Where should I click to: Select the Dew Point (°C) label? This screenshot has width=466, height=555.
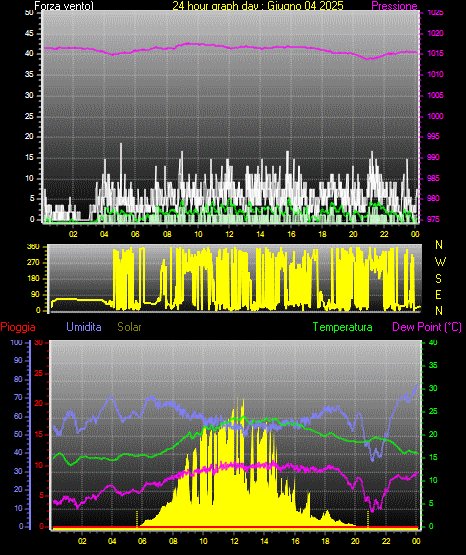tap(427, 327)
